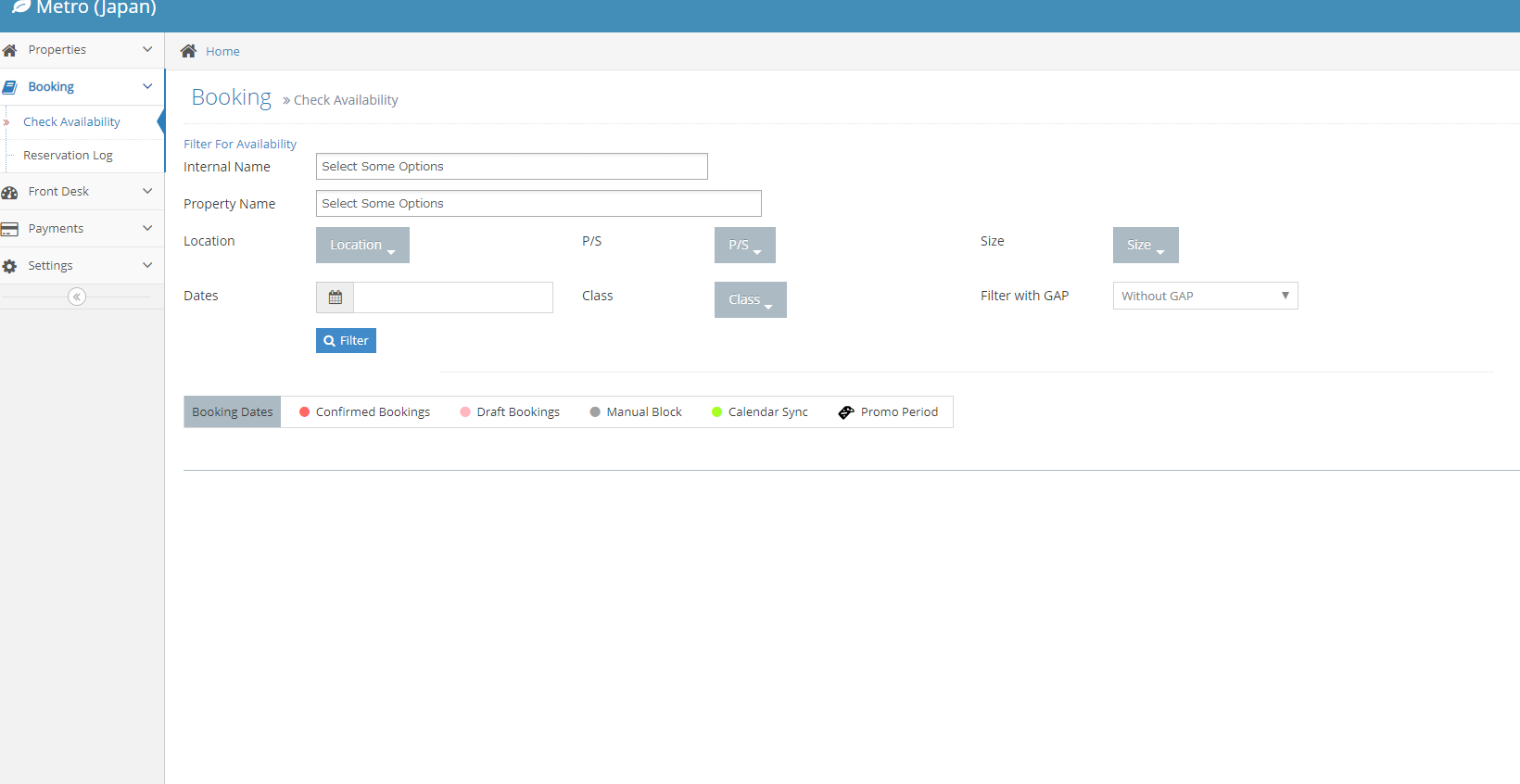Open the Location dropdown

[x=362, y=245]
